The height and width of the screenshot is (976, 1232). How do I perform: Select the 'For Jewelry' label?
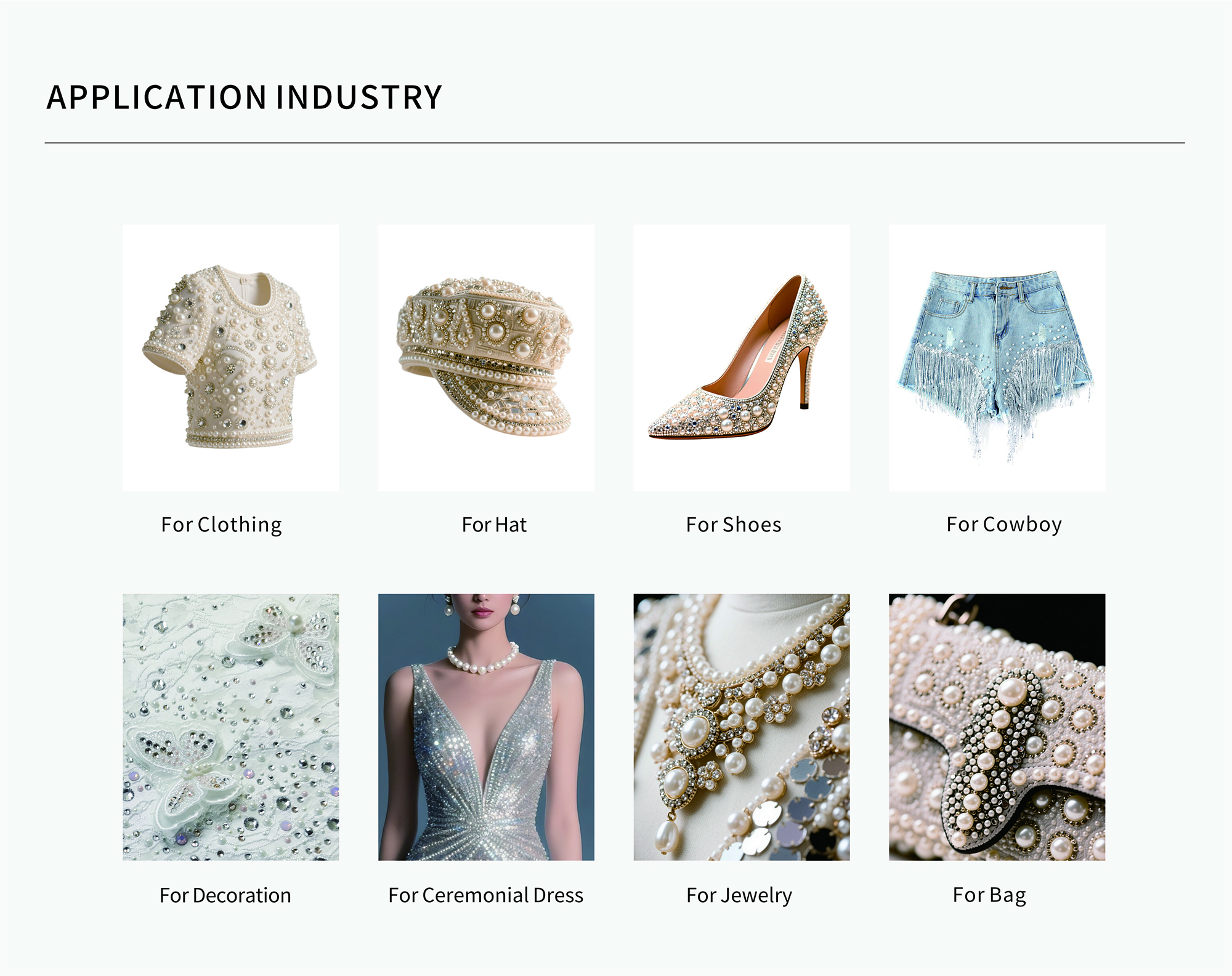739,895
